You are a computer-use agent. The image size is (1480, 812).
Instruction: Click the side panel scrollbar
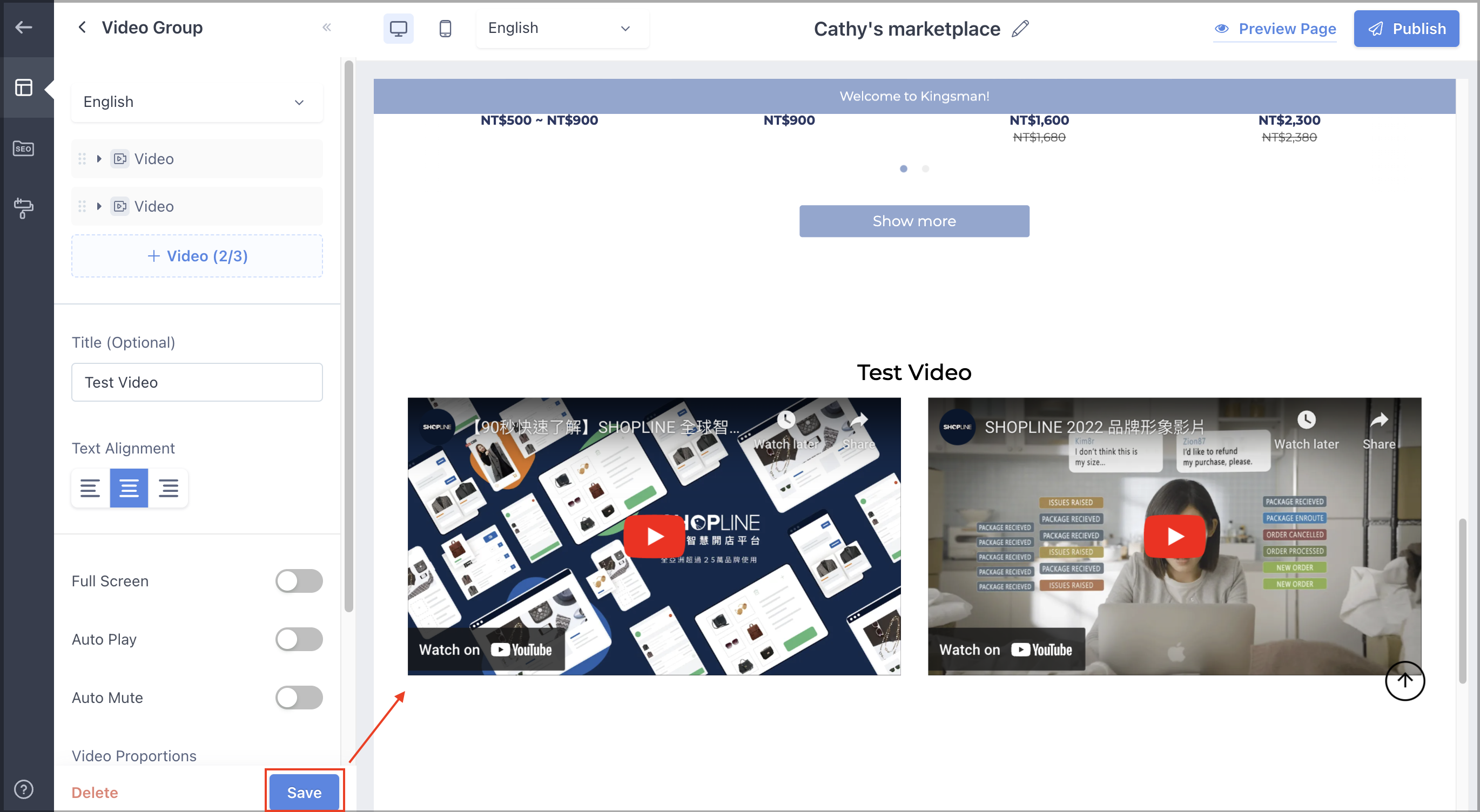[x=349, y=336]
